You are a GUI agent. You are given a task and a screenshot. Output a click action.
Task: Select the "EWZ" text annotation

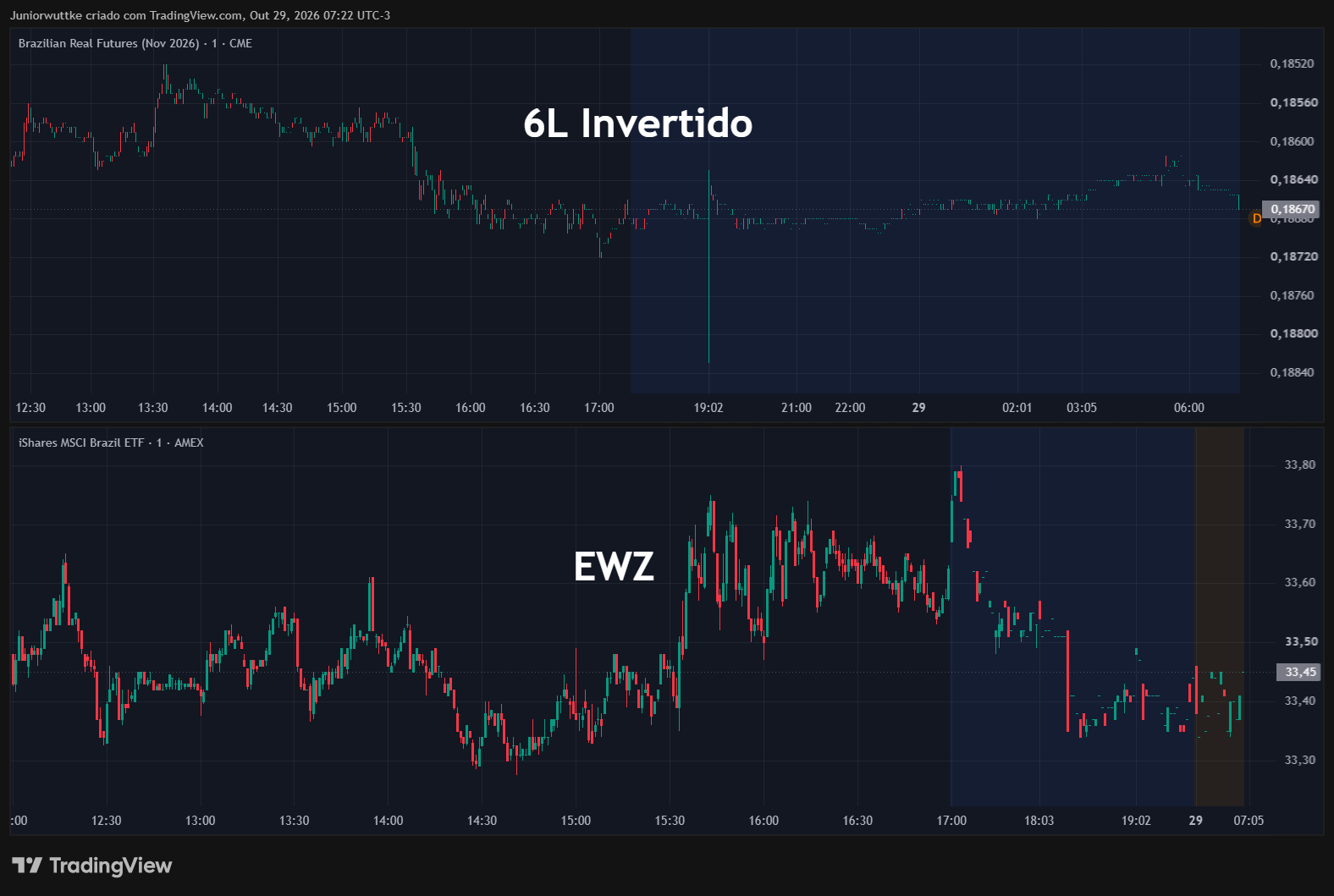point(614,567)
